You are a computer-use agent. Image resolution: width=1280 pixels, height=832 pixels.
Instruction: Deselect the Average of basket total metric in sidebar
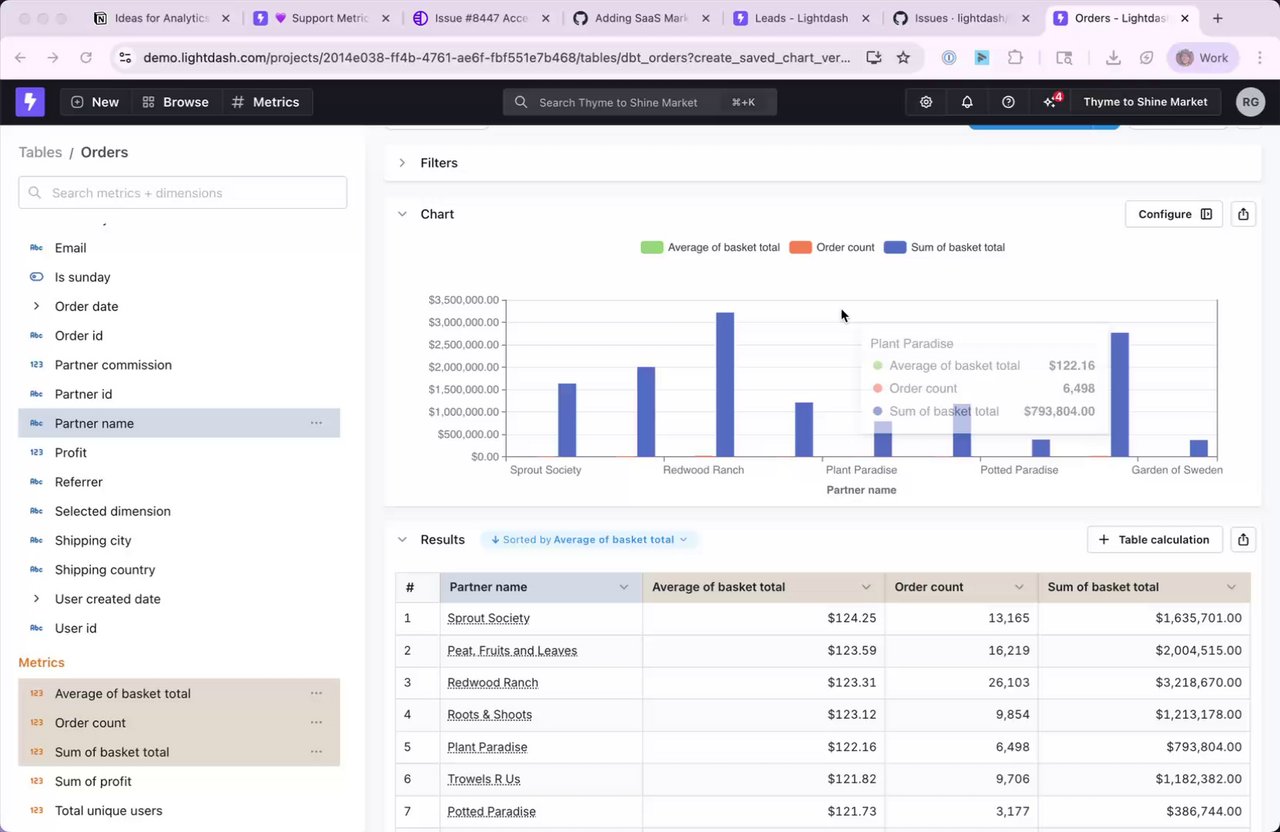179,693
